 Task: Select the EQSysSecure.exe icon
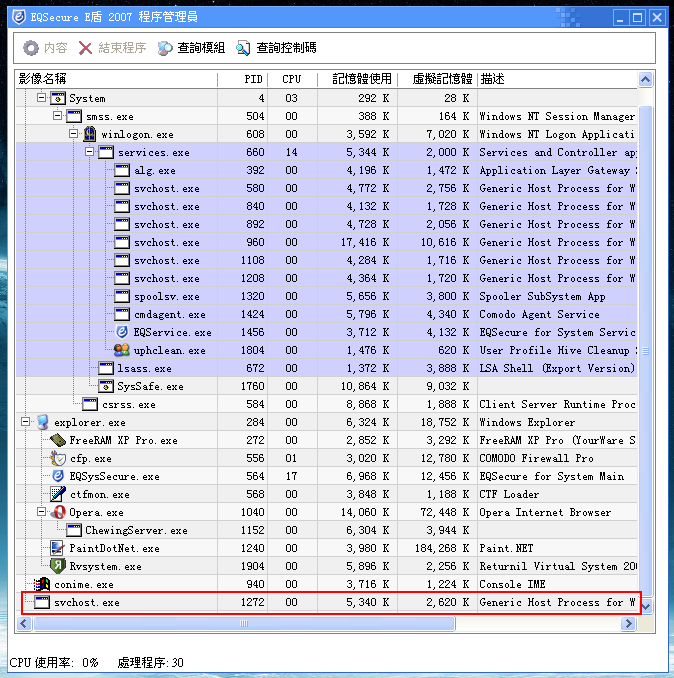click(58, 476)
